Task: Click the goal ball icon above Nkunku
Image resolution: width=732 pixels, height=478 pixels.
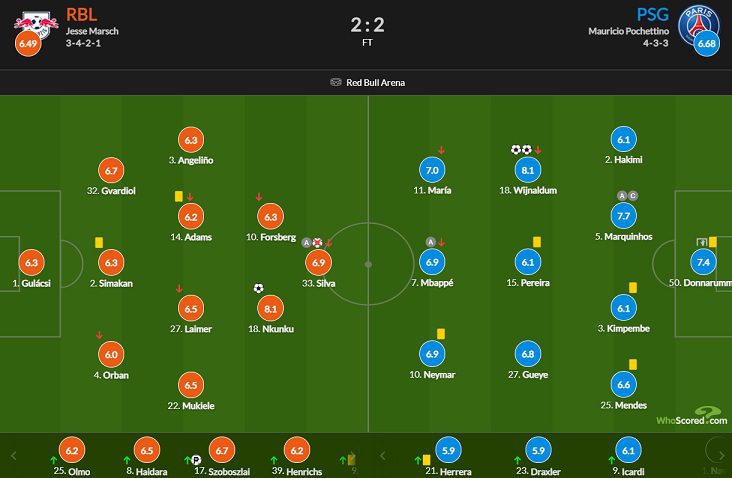Action: pyautogui.click(x=259, y=288)
